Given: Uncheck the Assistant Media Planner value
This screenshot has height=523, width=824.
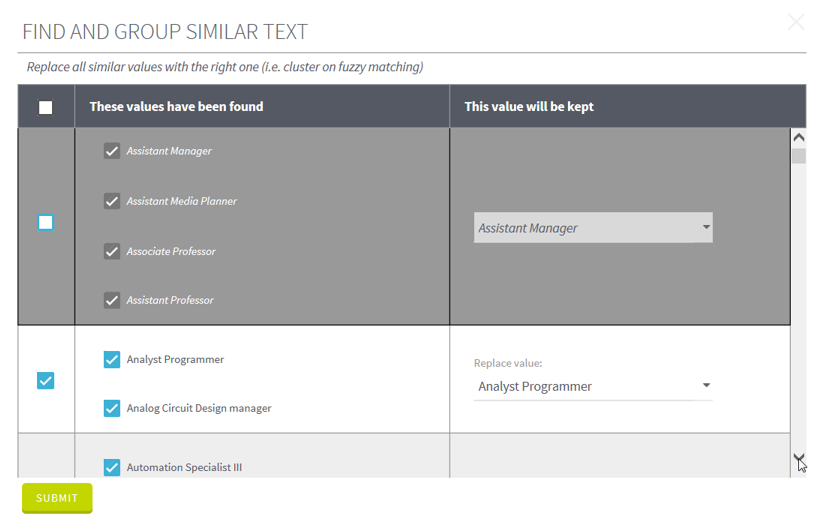Looking at the screenshot, I should pos(112,201).
